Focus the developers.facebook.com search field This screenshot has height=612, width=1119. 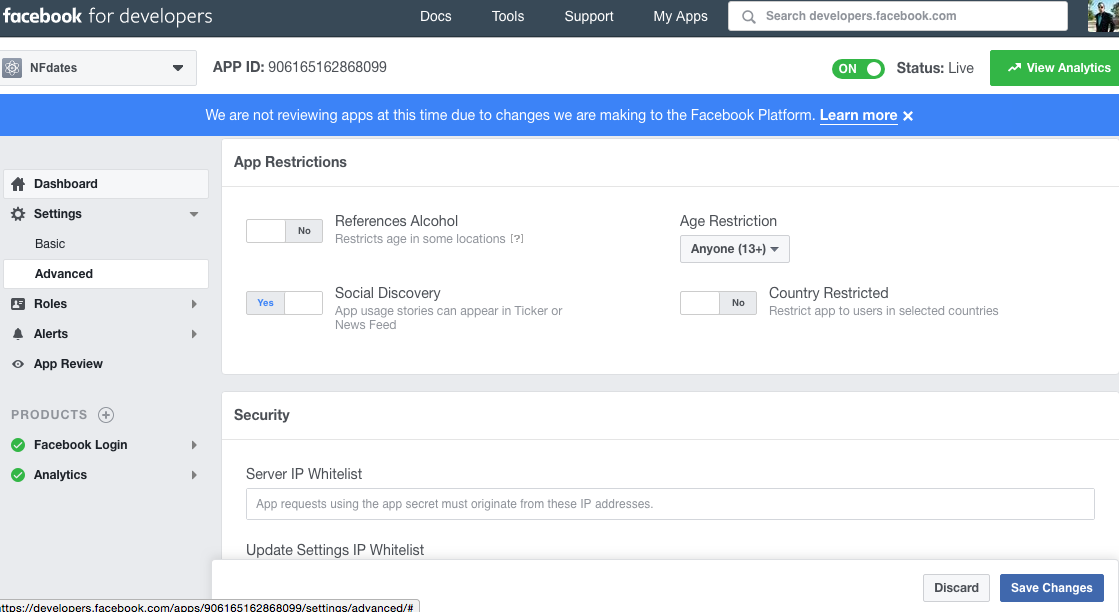click(x=898, y=16)
